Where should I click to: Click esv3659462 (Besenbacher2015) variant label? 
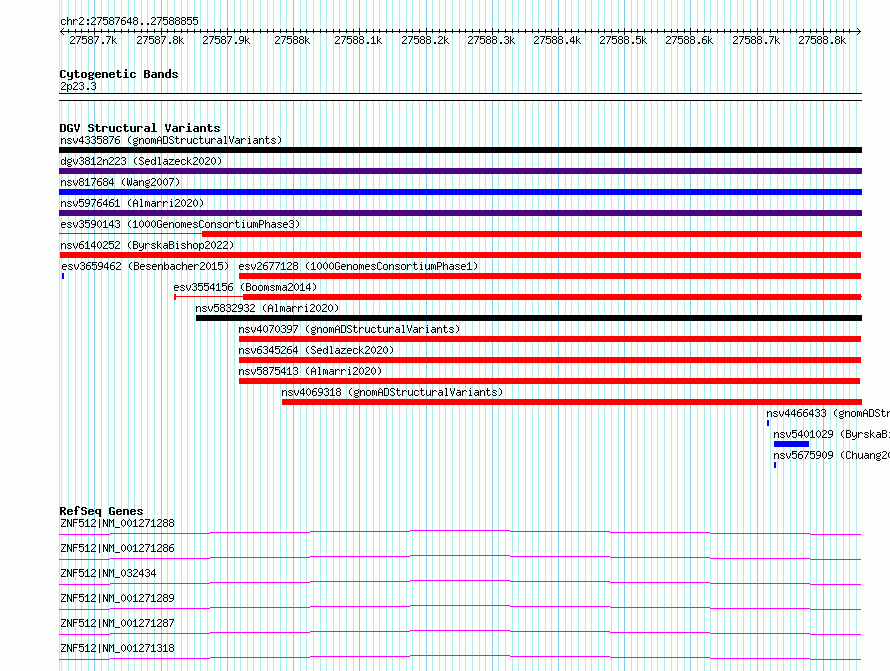pos(145,266)
